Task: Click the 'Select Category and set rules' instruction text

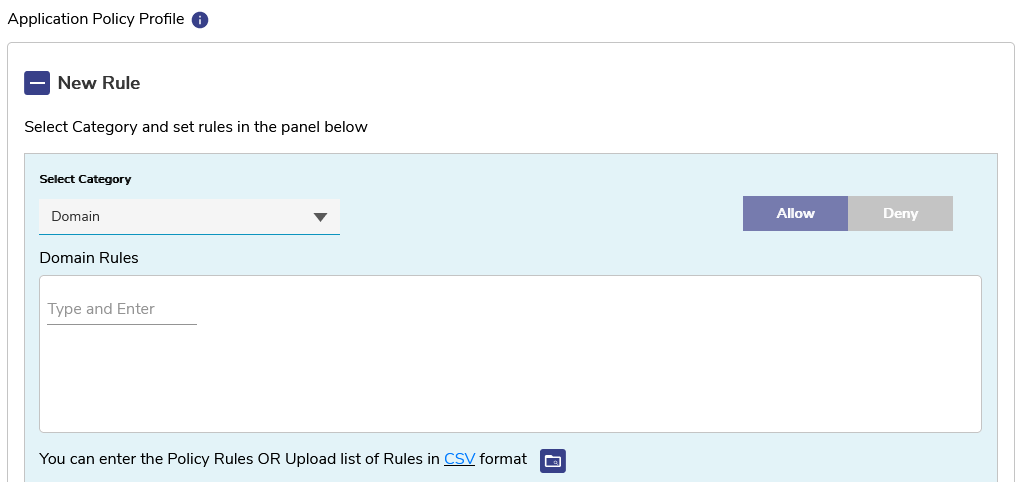Action: coord(196,127)
